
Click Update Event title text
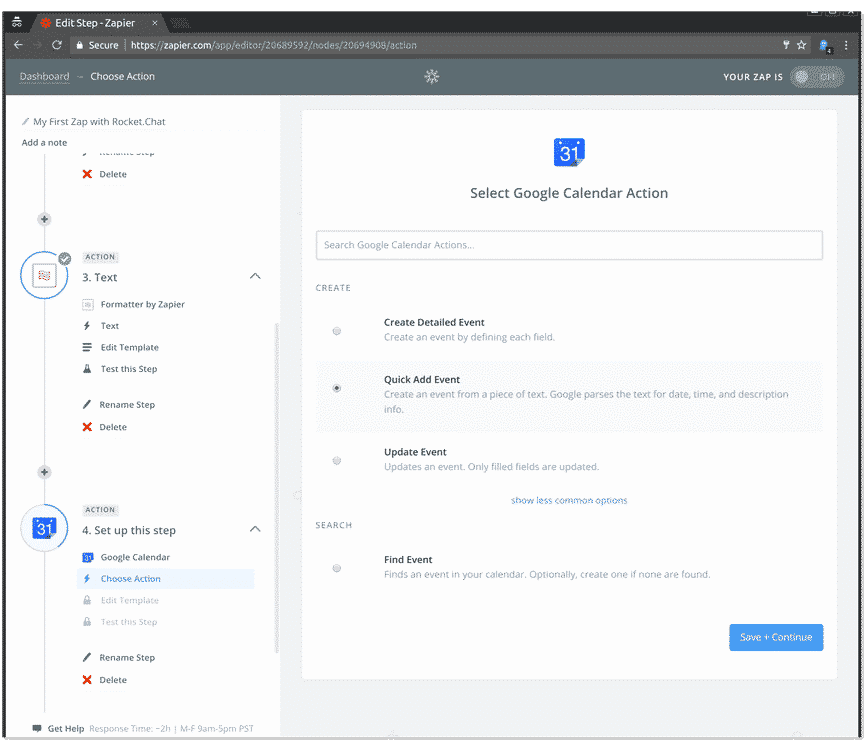[415, 452]
